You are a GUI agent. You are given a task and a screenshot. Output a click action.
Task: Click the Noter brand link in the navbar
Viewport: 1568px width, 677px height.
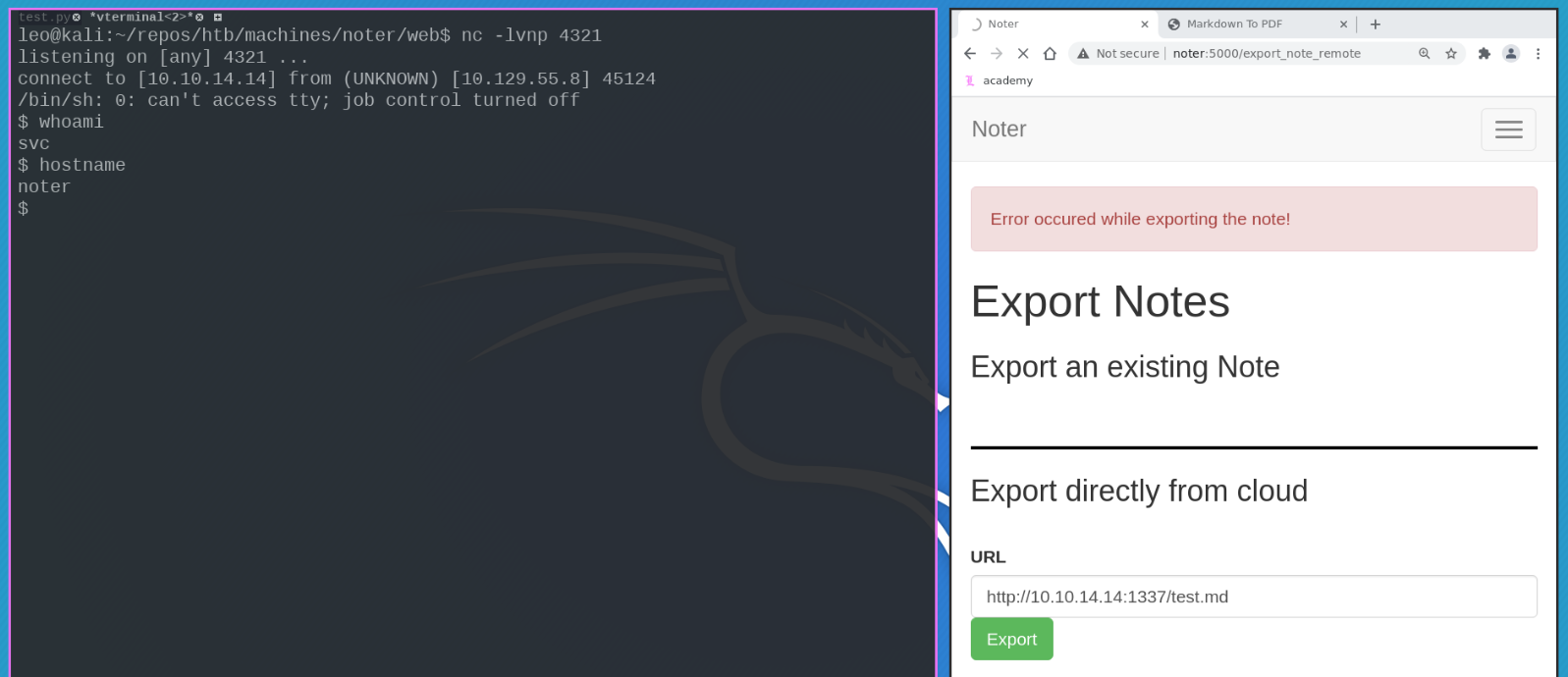pos(999,130)
